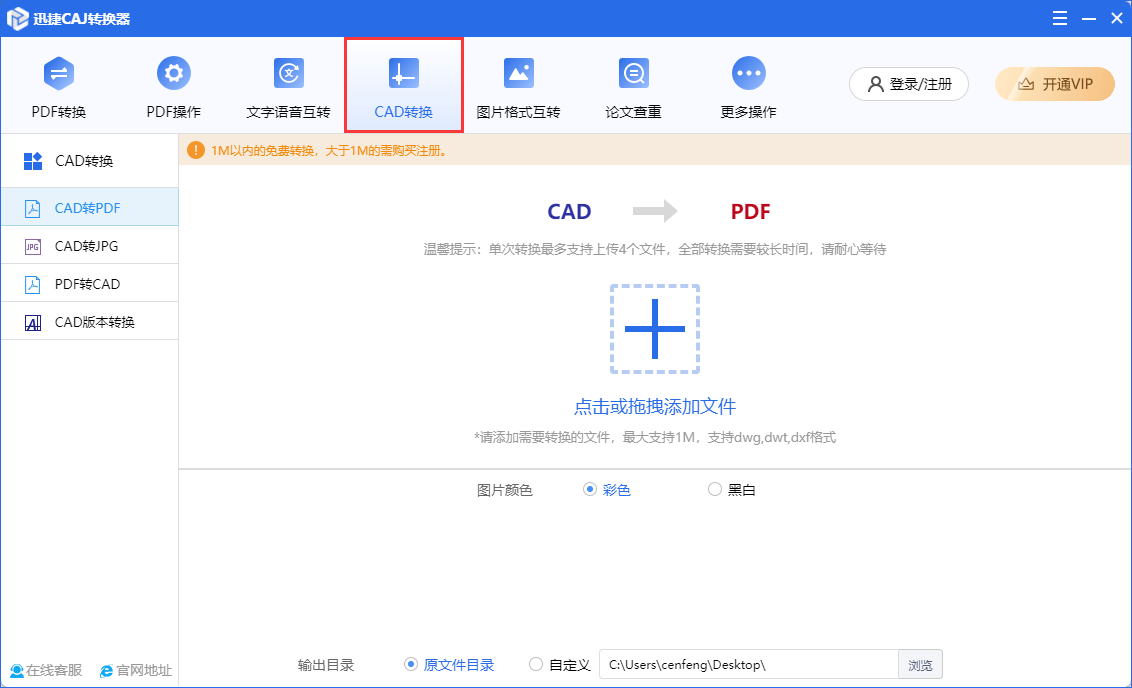Click the 浏览 browse button
Viewport: 1132px width, 688px height.
click(920, 665)
